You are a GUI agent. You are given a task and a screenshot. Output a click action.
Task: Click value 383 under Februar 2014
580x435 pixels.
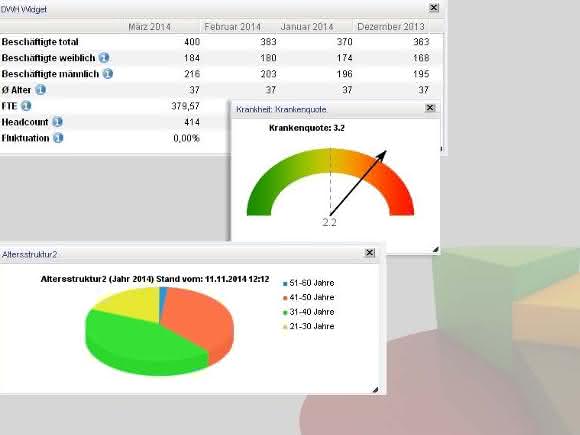268,42
